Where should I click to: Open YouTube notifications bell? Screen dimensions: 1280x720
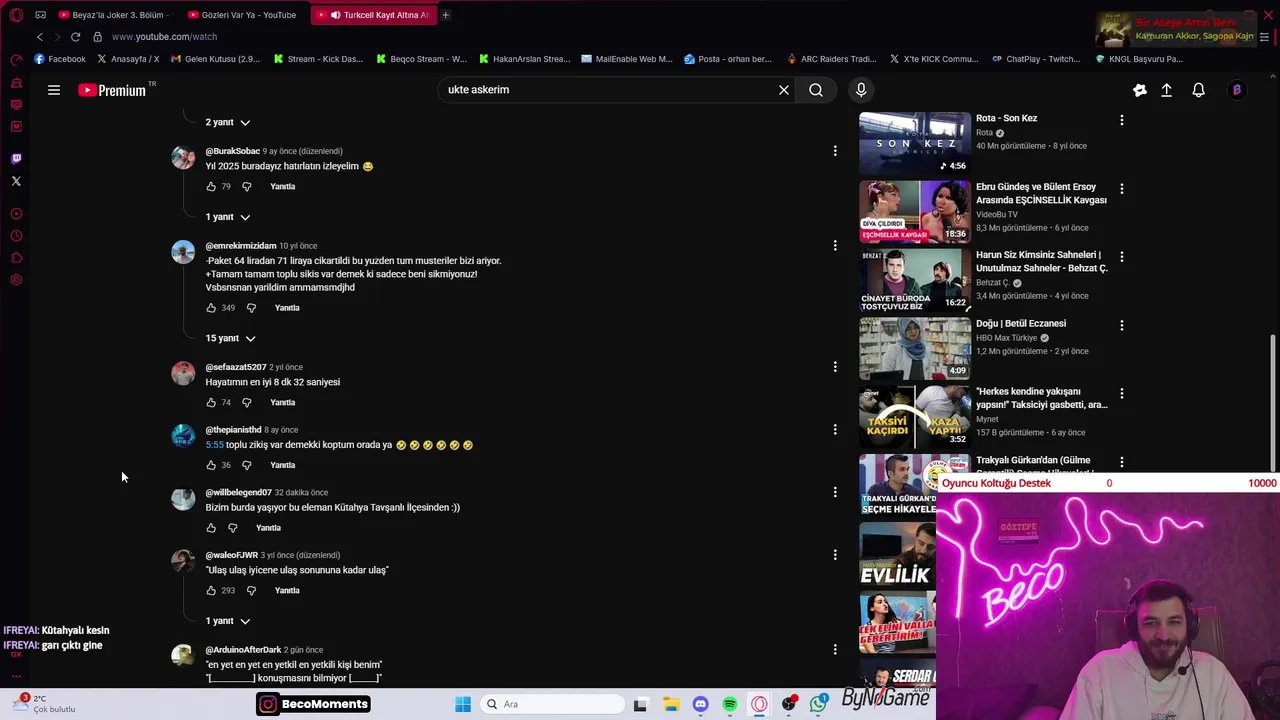(1198, 90)
